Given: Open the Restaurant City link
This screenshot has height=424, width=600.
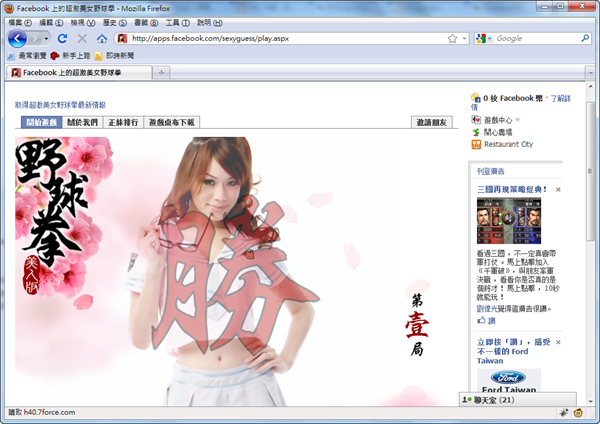Looking at the screenshot, I should (509, 144).
